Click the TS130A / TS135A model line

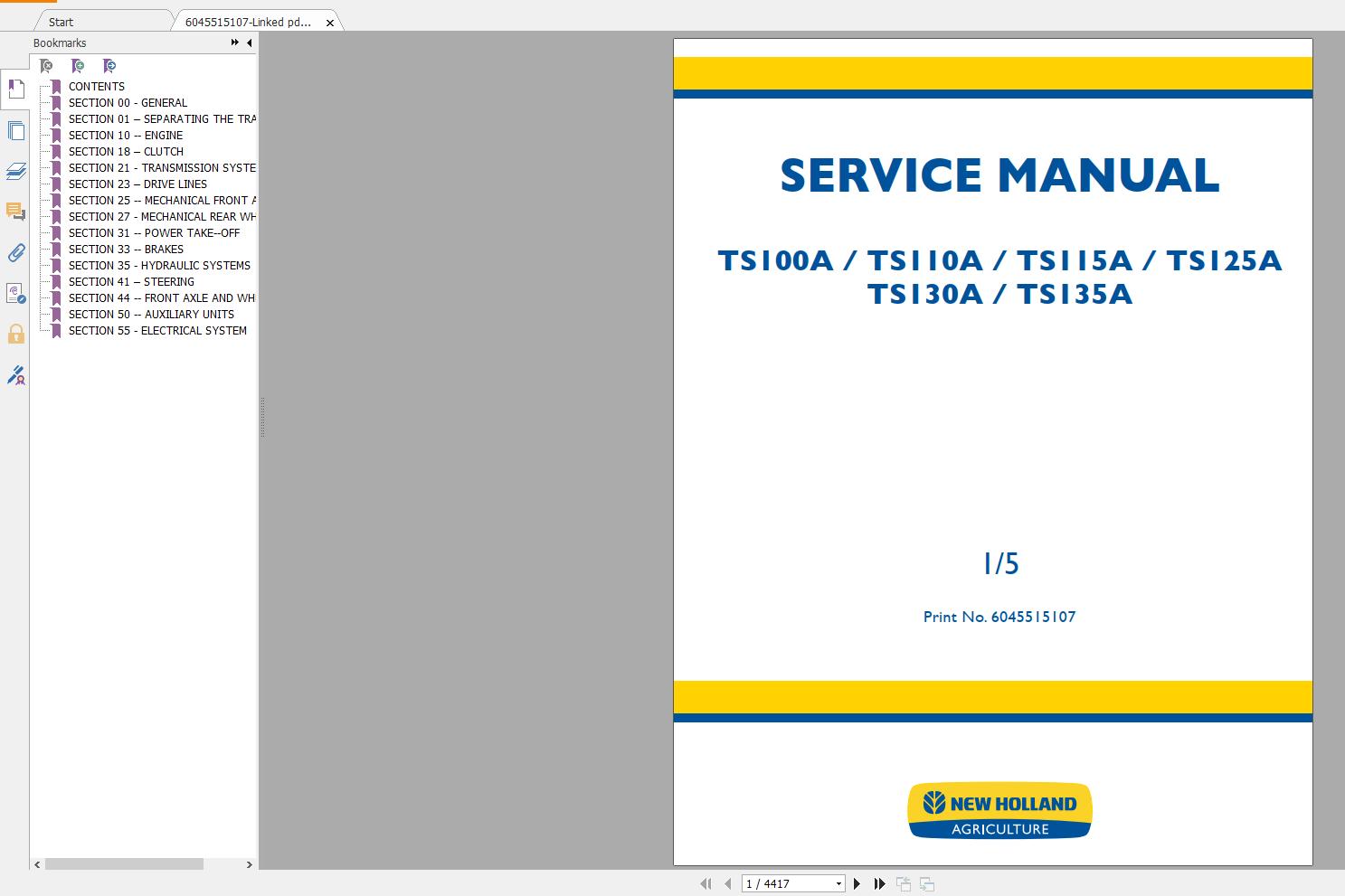(999, 295)
